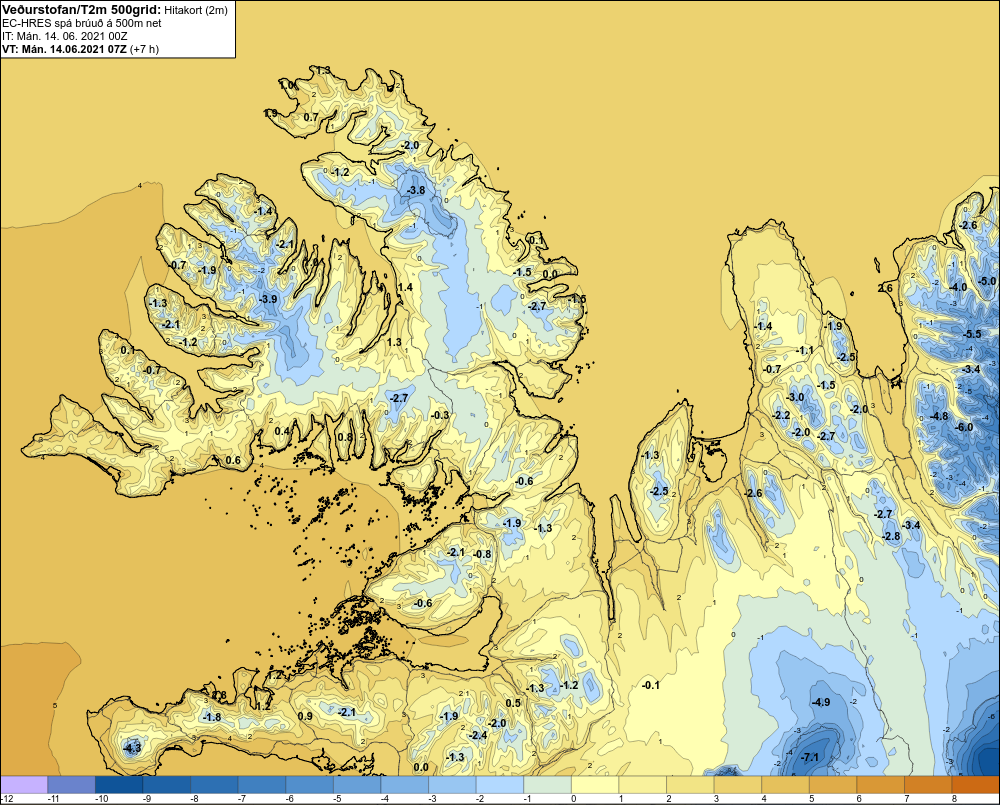Screen dimensions: 1000x805
Task: Select the legend swatch between 3 and 4
Action: [x=739, y=784]
